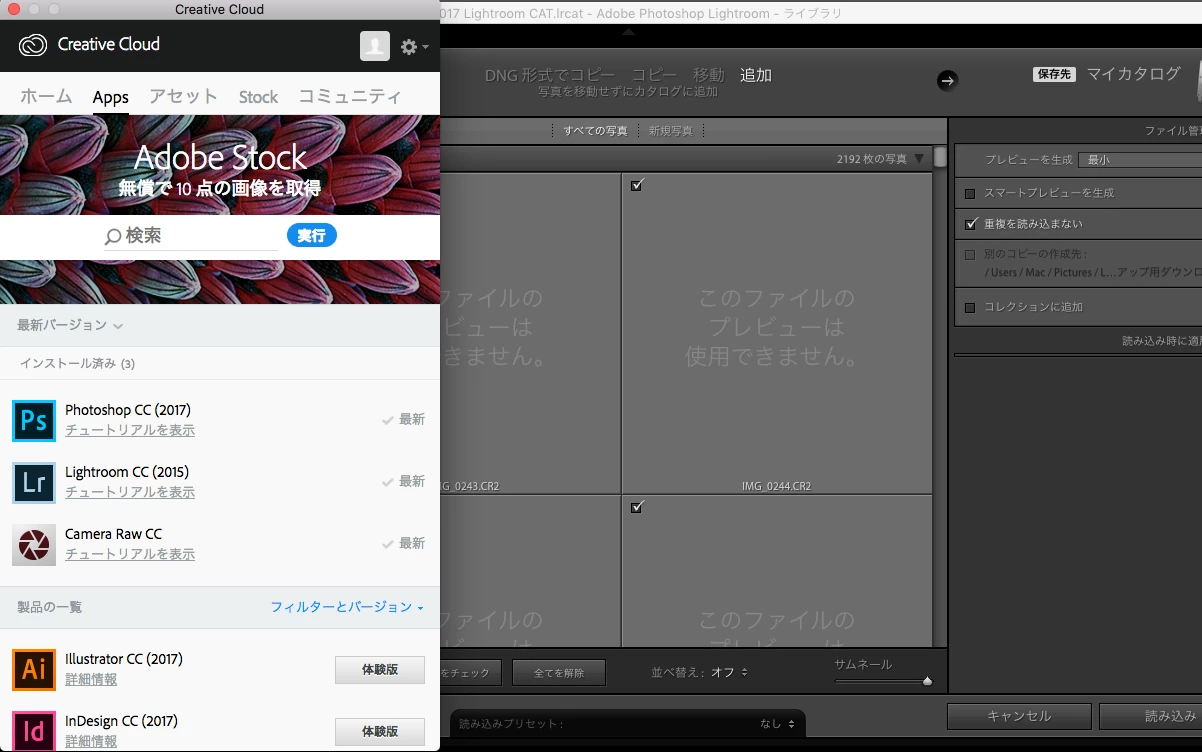Click the blue 実行 button
Viewport: 1202px width, 752px height.
[312, 235]
